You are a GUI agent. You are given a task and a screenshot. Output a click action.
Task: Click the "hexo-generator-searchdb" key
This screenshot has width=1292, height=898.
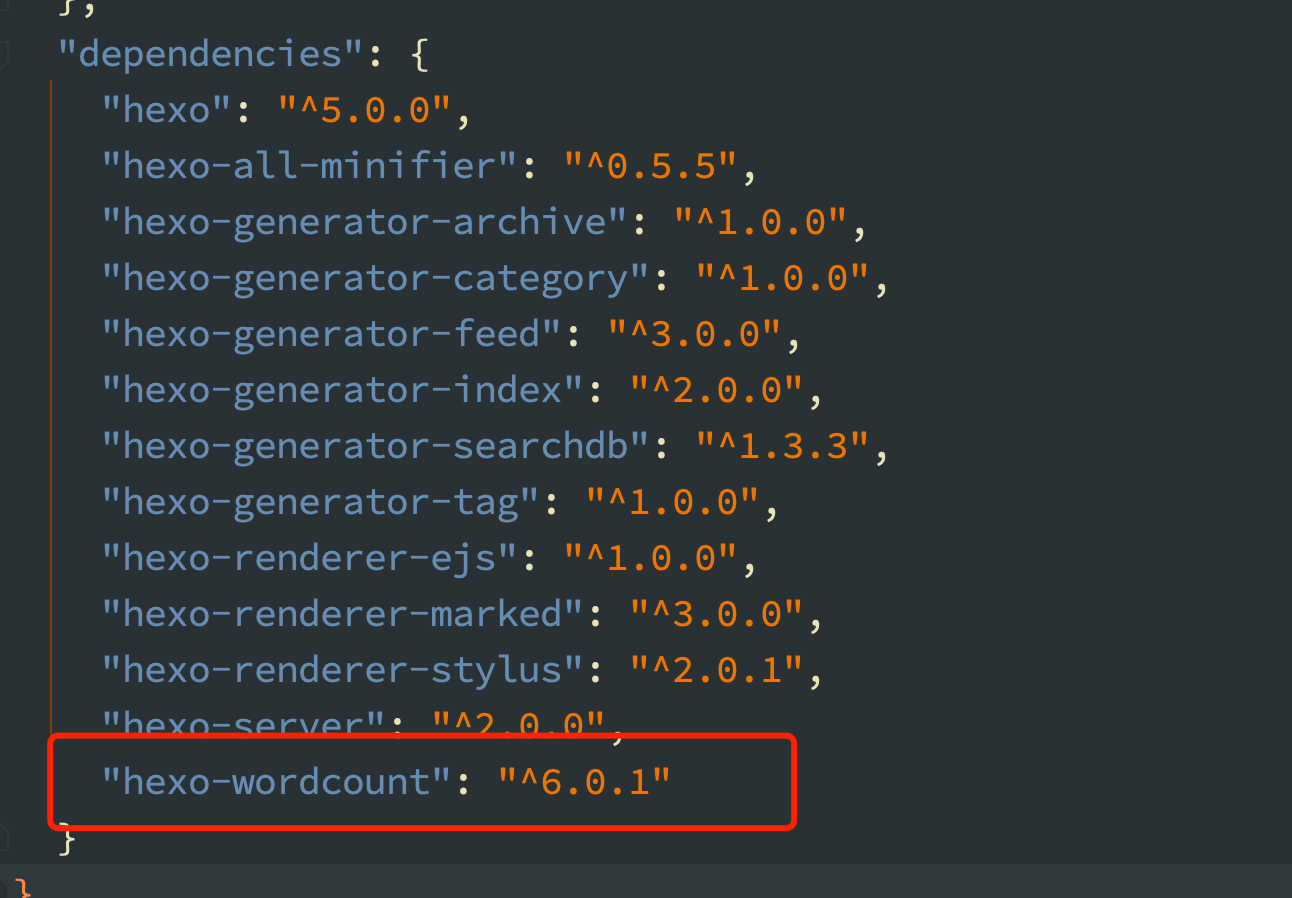[x=377, y=445]
